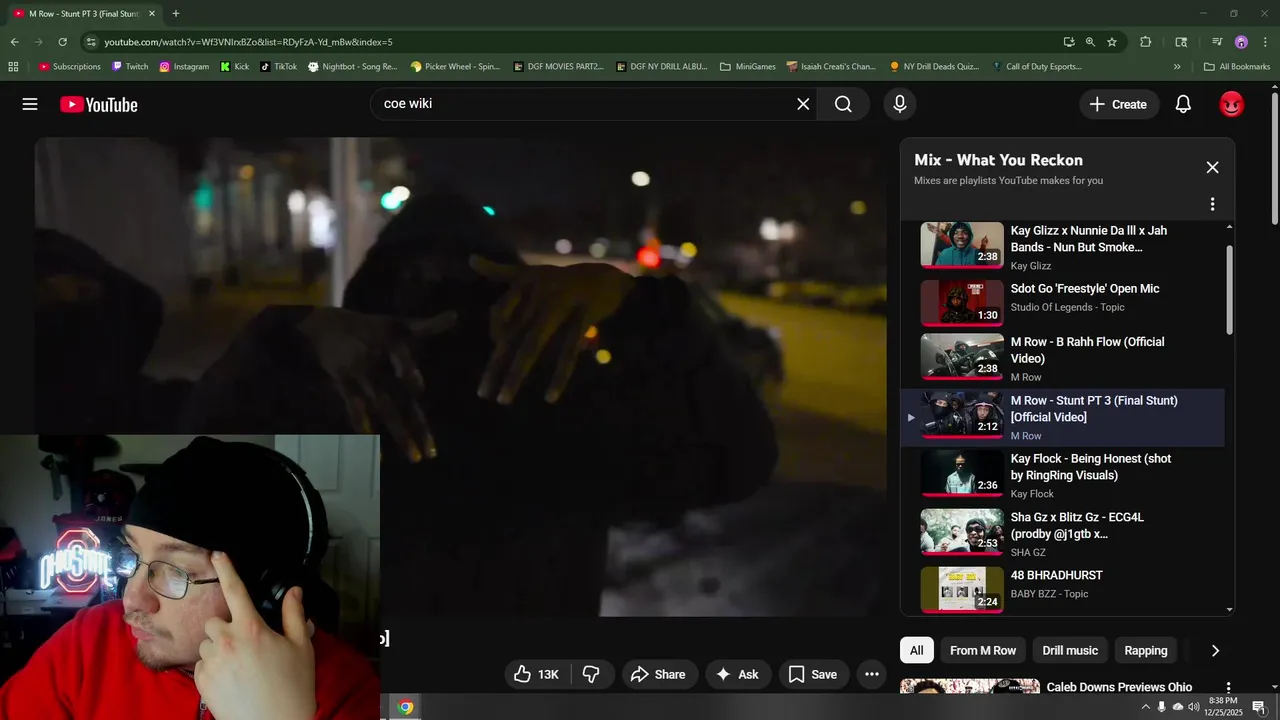This screenshot has width=1280, height=720.
Task: Open Chrome zoom magnifier in address bar
Action: [x=1090, y=42]
